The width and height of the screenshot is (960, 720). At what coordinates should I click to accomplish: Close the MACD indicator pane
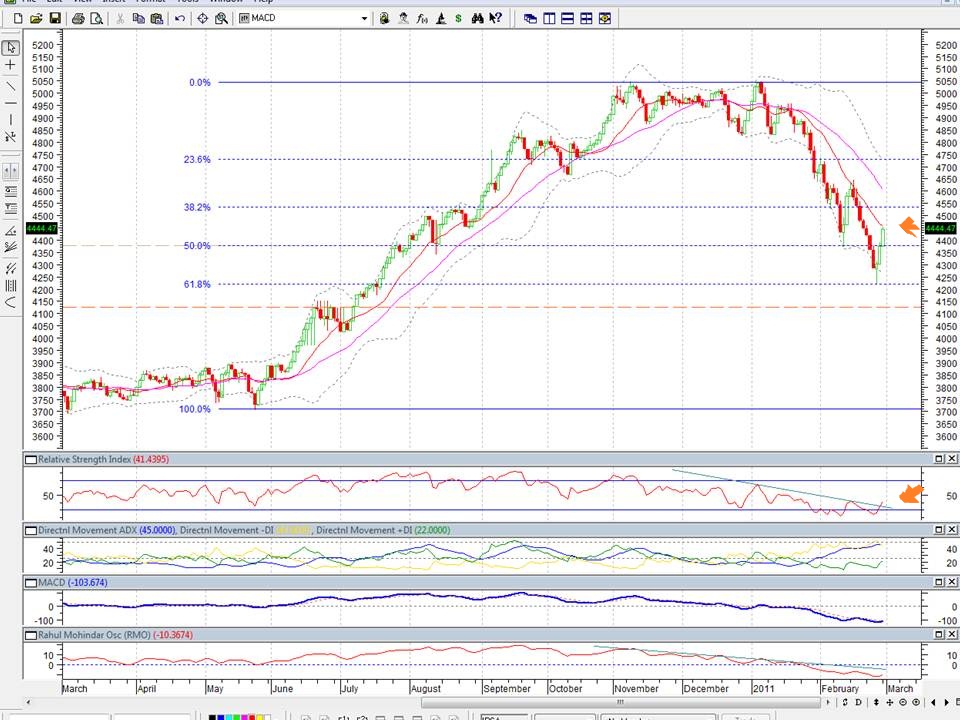(x=951, y=581)
